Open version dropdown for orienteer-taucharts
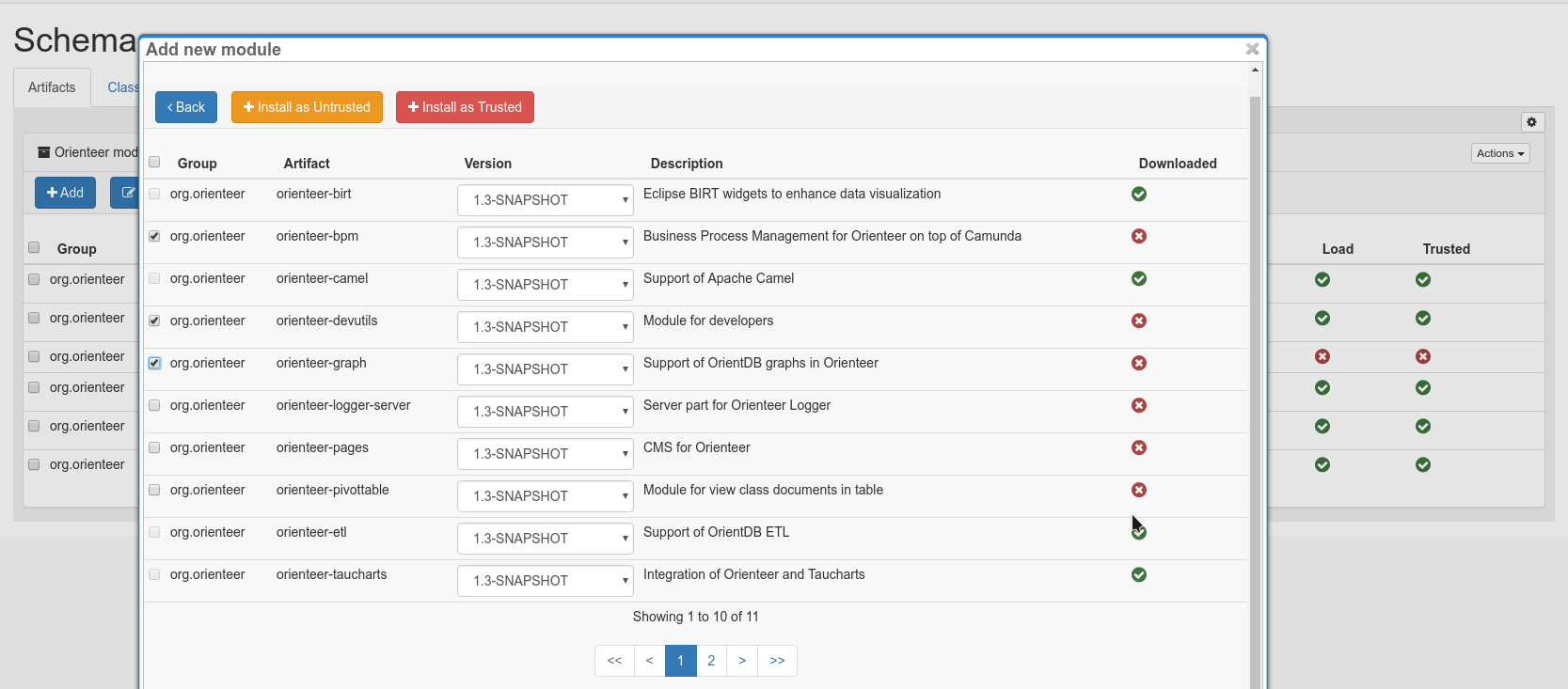Screen dimensions: 1568x689 point(546,581)
